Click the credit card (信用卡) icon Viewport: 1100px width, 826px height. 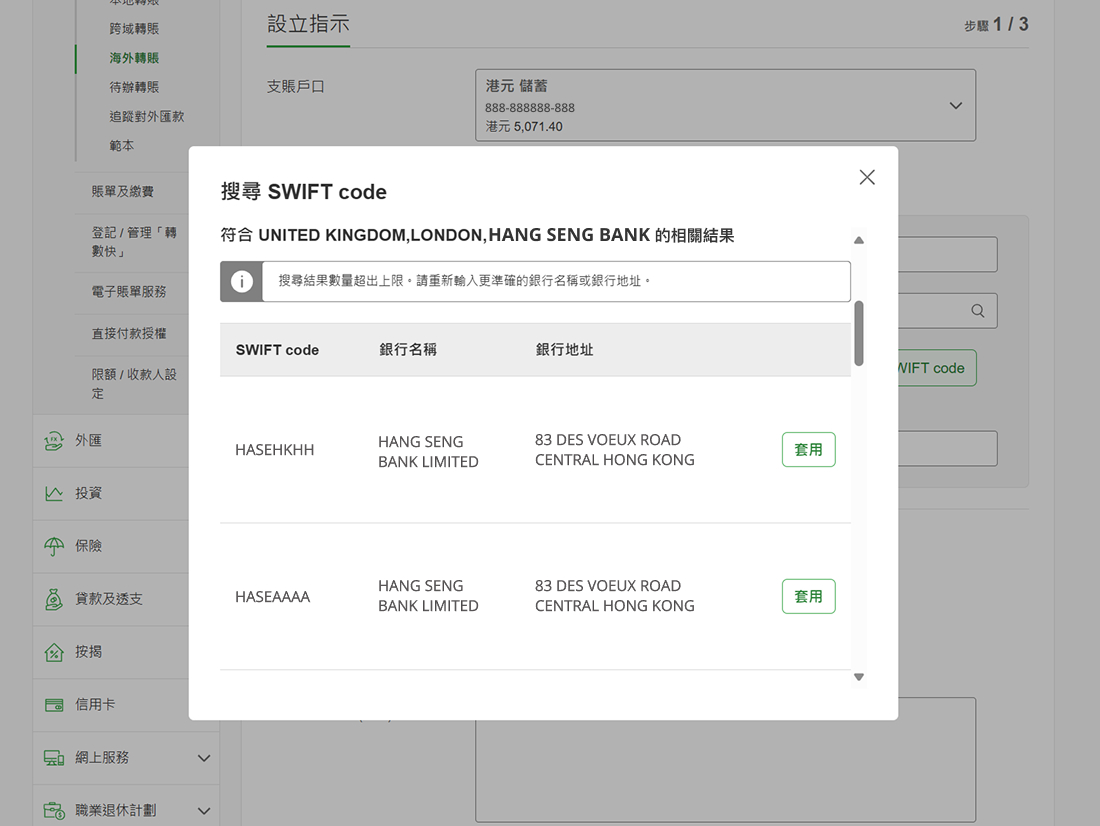point(54,705)
